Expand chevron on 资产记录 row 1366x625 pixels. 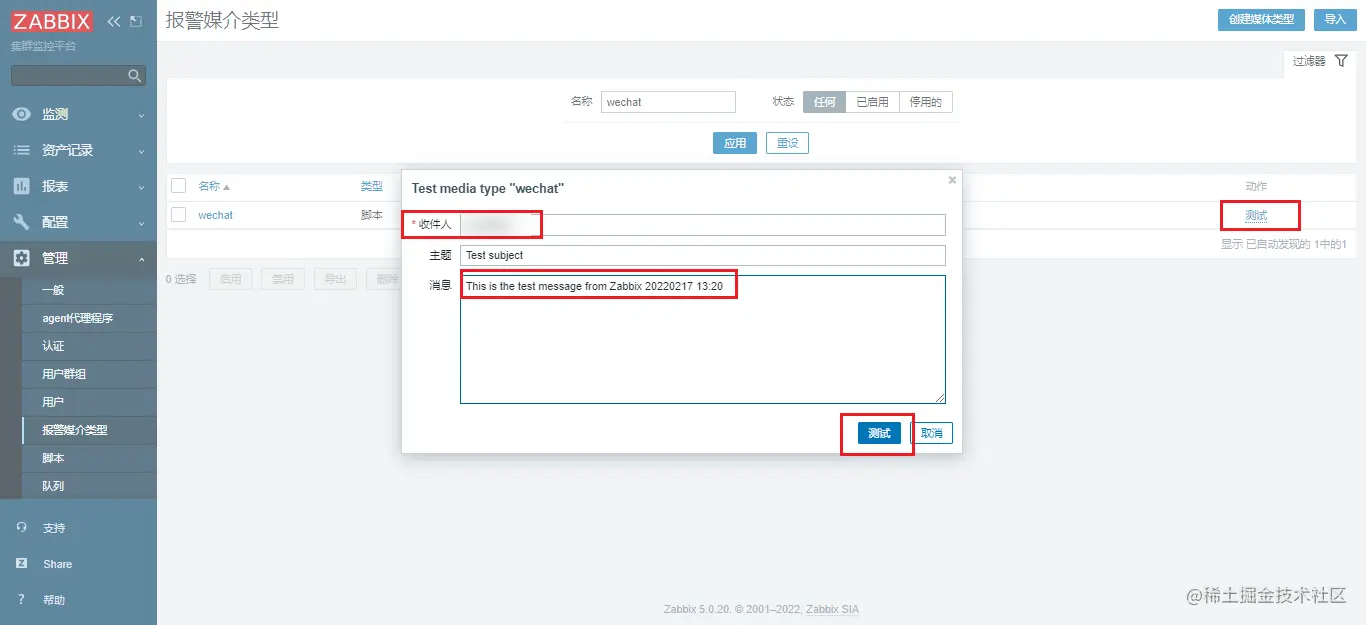point(141,151)
